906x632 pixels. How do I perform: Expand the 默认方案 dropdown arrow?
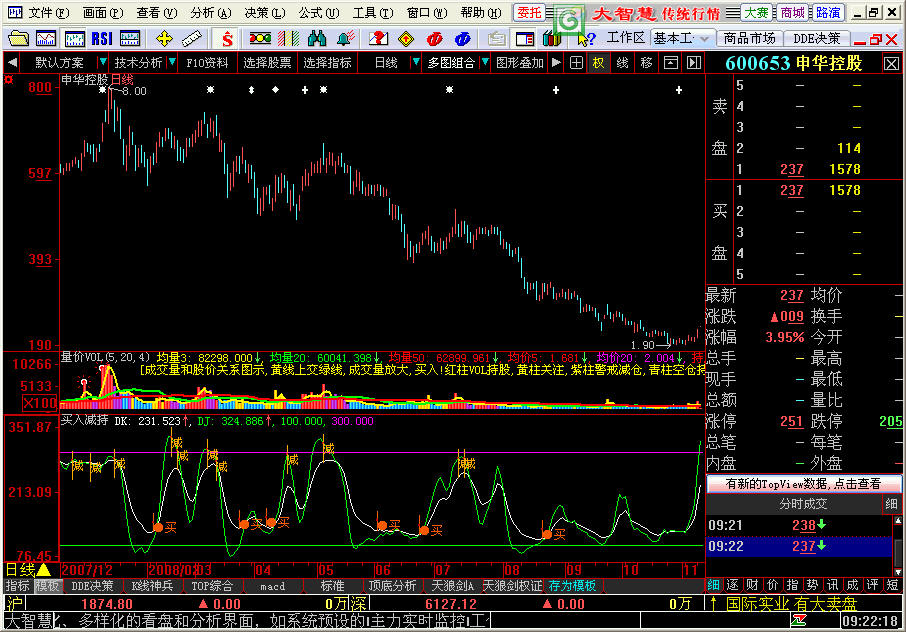tap(102, 62)
